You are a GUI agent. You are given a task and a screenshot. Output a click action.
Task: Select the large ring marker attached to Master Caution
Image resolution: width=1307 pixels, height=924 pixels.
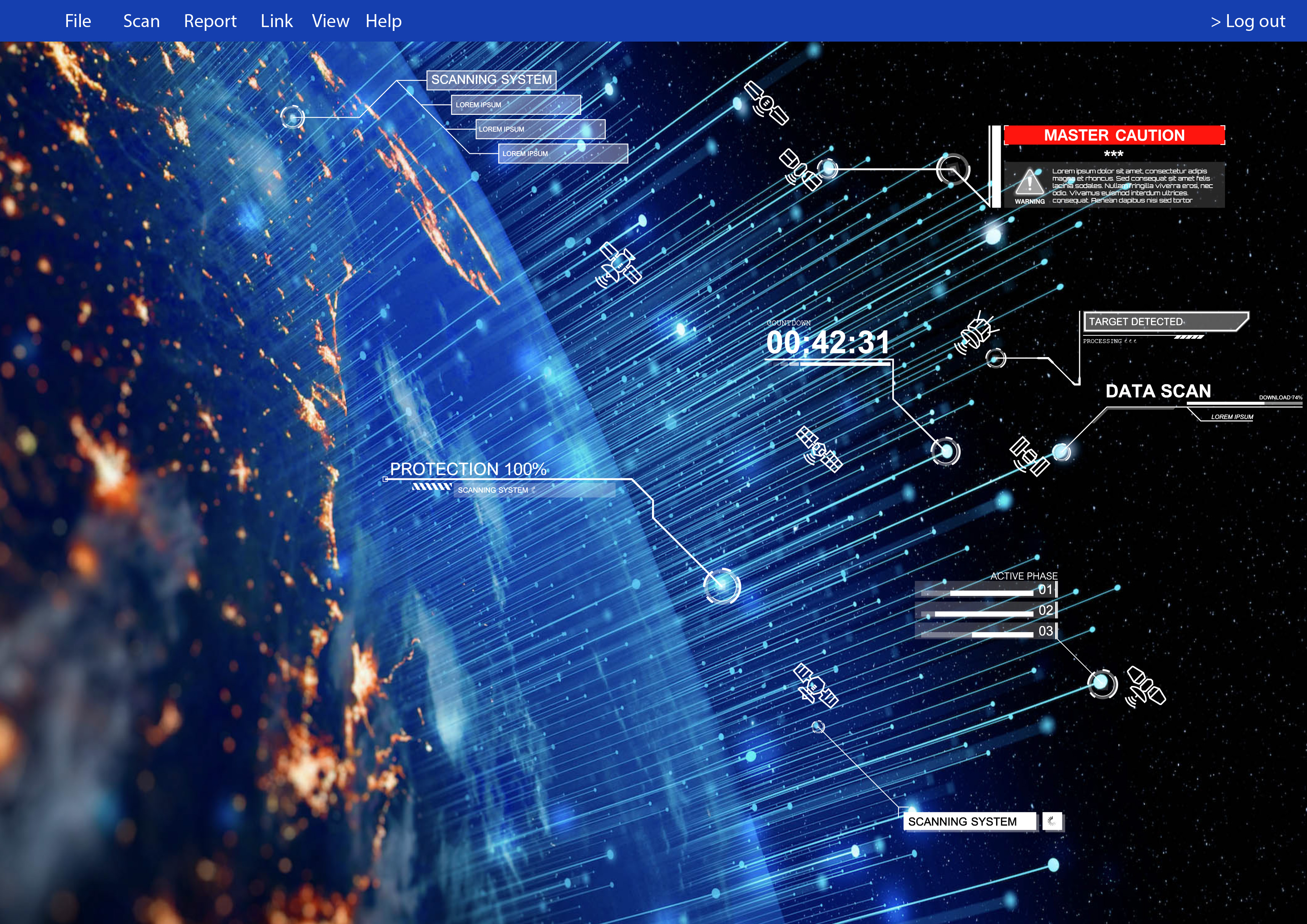click(953, 169)
